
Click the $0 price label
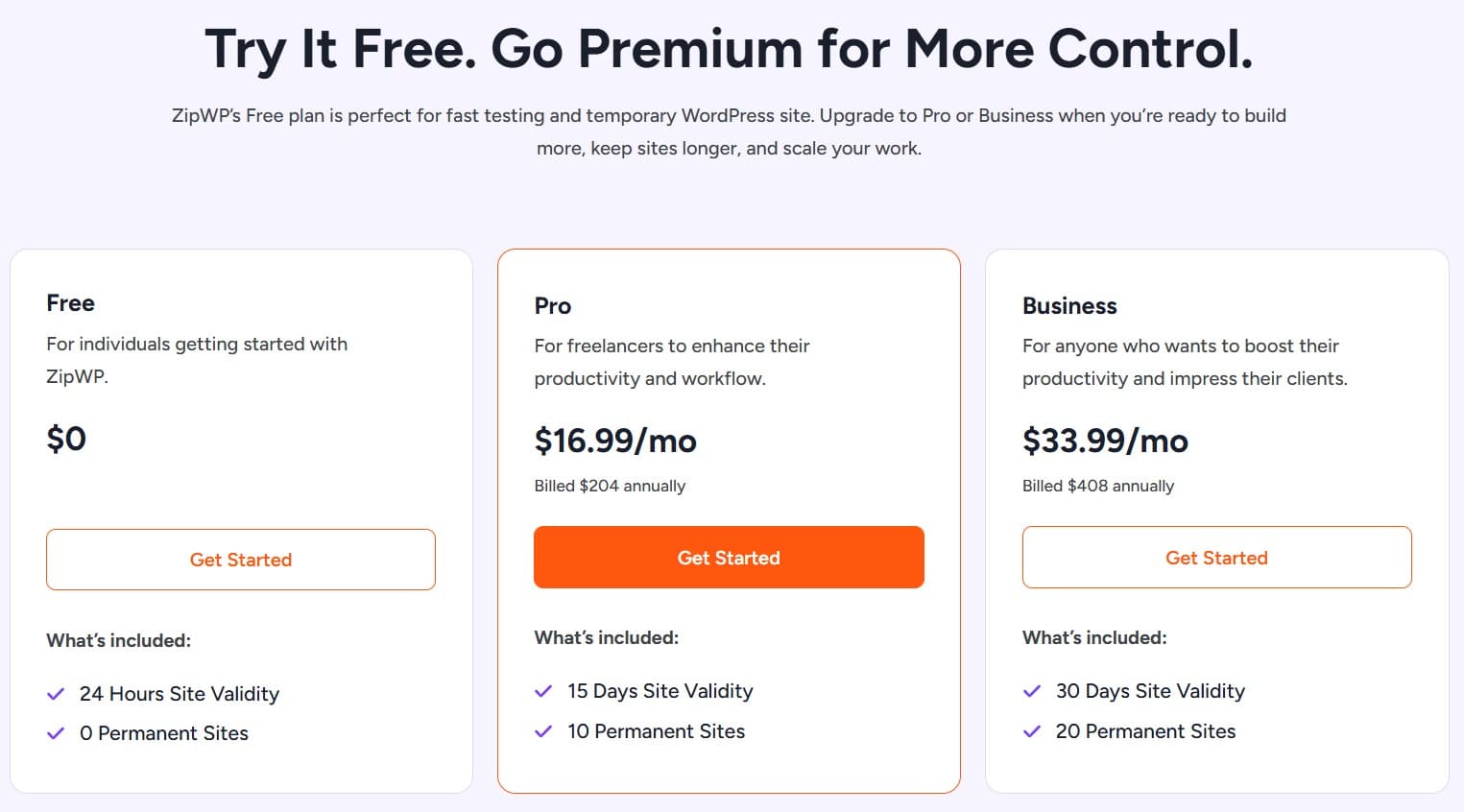[66, 439]
